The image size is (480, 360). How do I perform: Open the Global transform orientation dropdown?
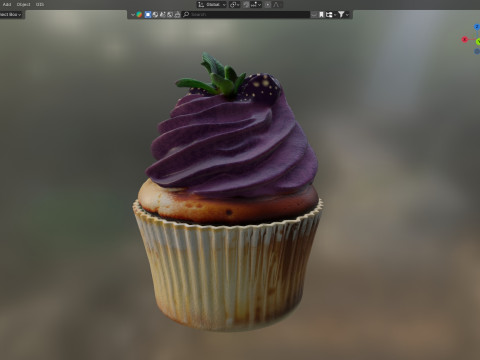212,5
